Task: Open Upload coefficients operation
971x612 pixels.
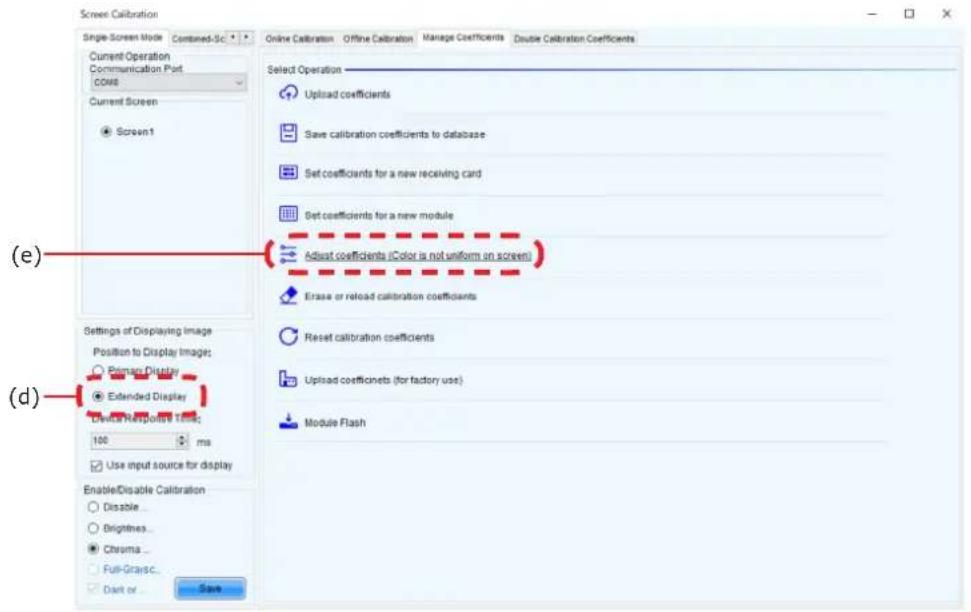Action: 347,94
